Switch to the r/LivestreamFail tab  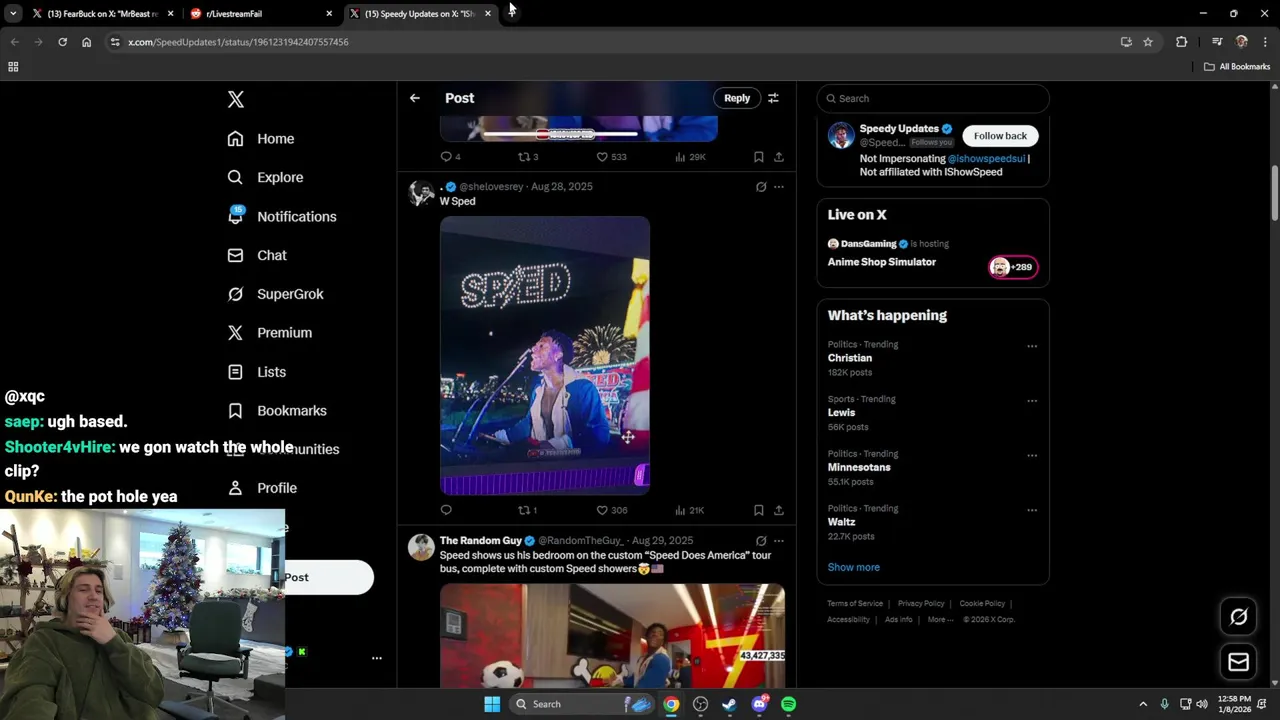262,14
